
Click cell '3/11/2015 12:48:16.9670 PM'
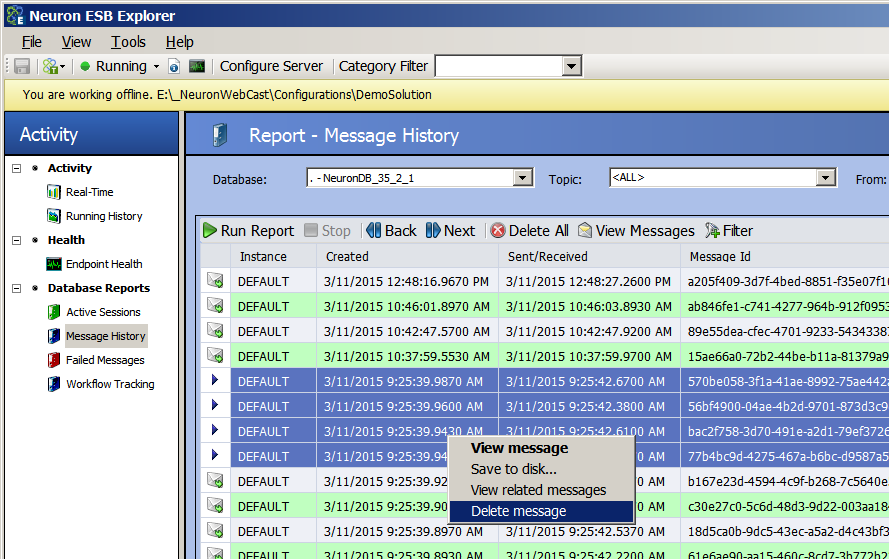(407, 281)
